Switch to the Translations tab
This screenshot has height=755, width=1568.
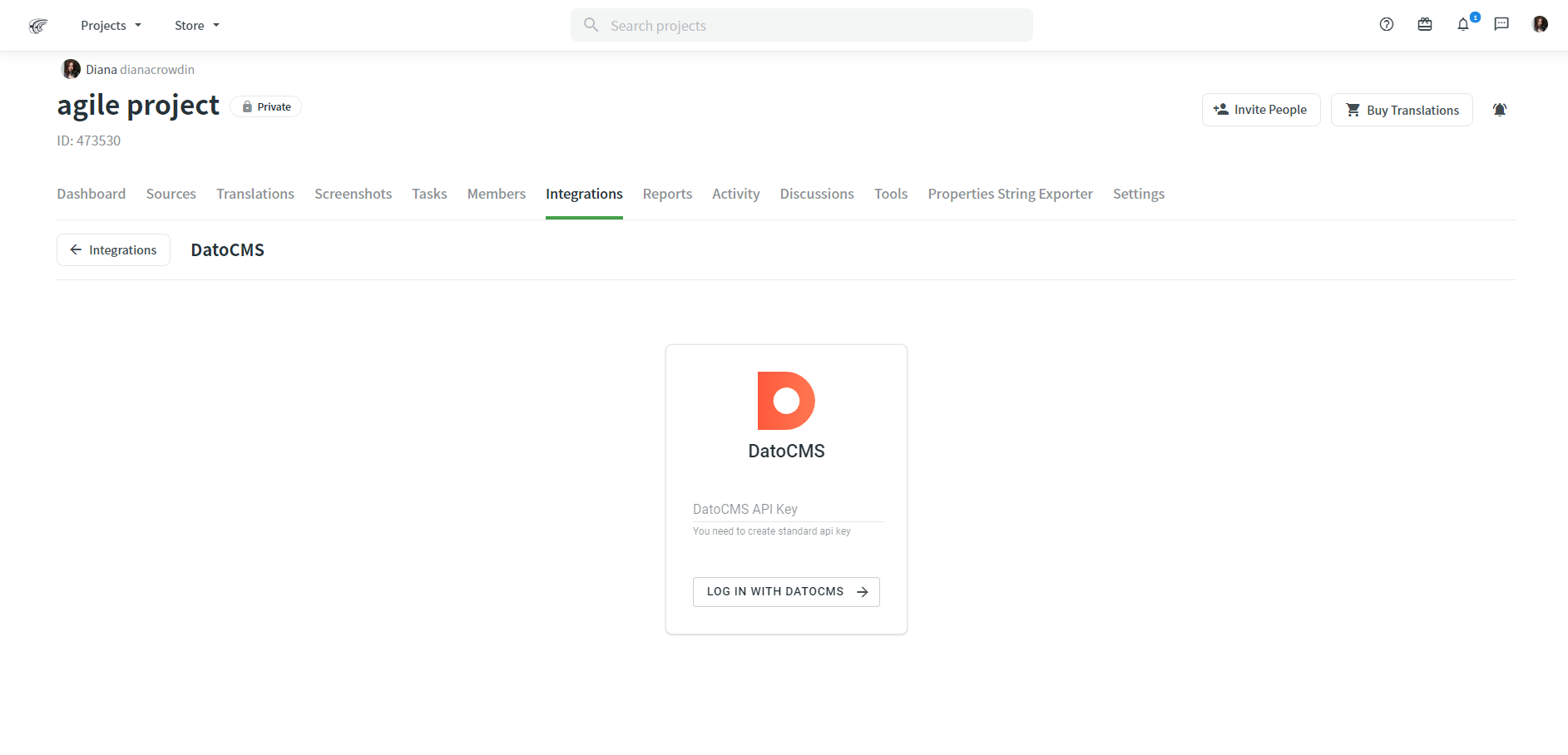255,194
